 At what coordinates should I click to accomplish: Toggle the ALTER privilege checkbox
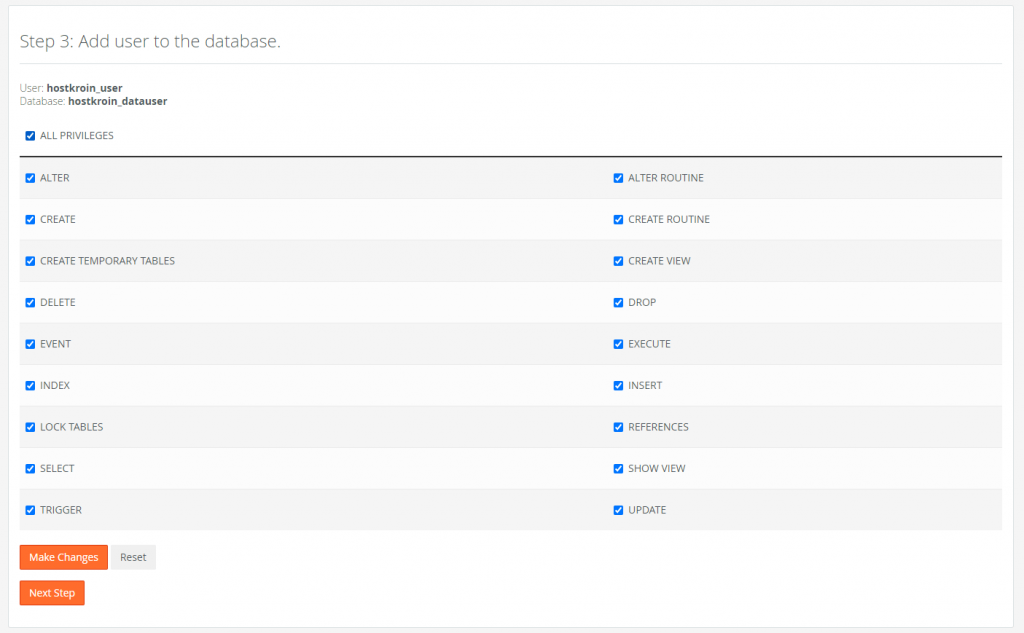(30, 178)
